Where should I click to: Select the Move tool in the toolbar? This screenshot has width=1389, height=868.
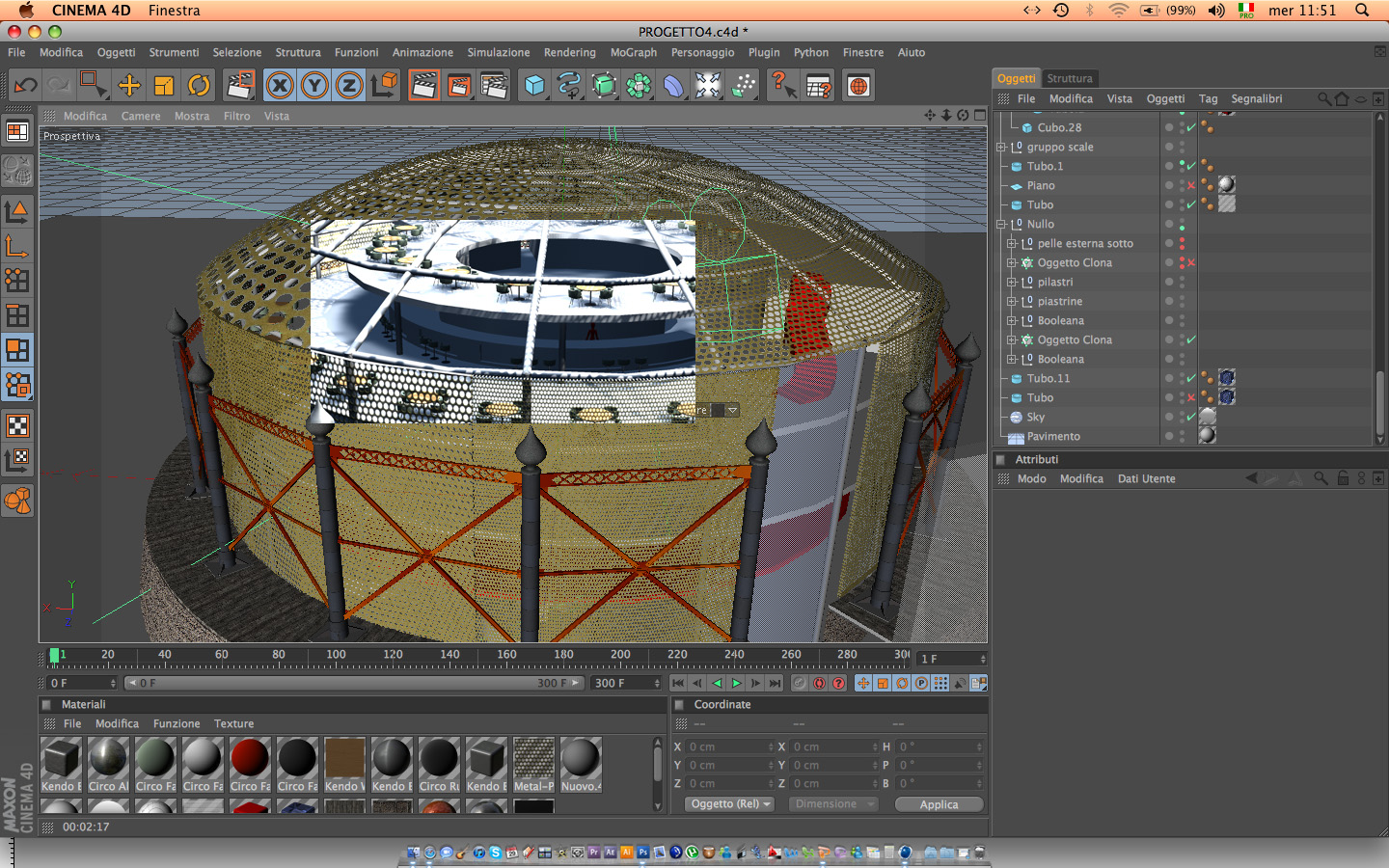[x=128, y=86]
